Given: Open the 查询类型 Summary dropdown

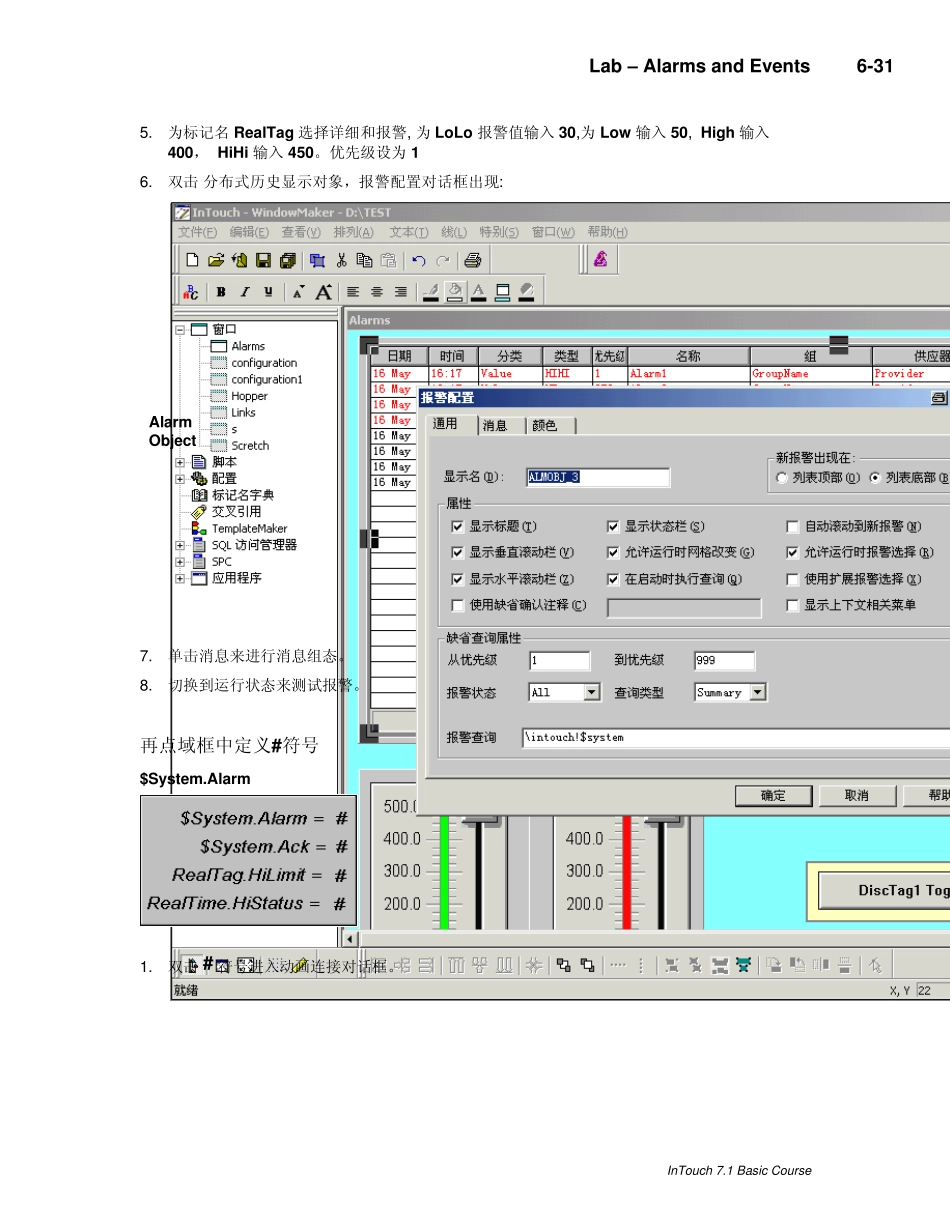Looking at the screenshot, I should (757, 692).
